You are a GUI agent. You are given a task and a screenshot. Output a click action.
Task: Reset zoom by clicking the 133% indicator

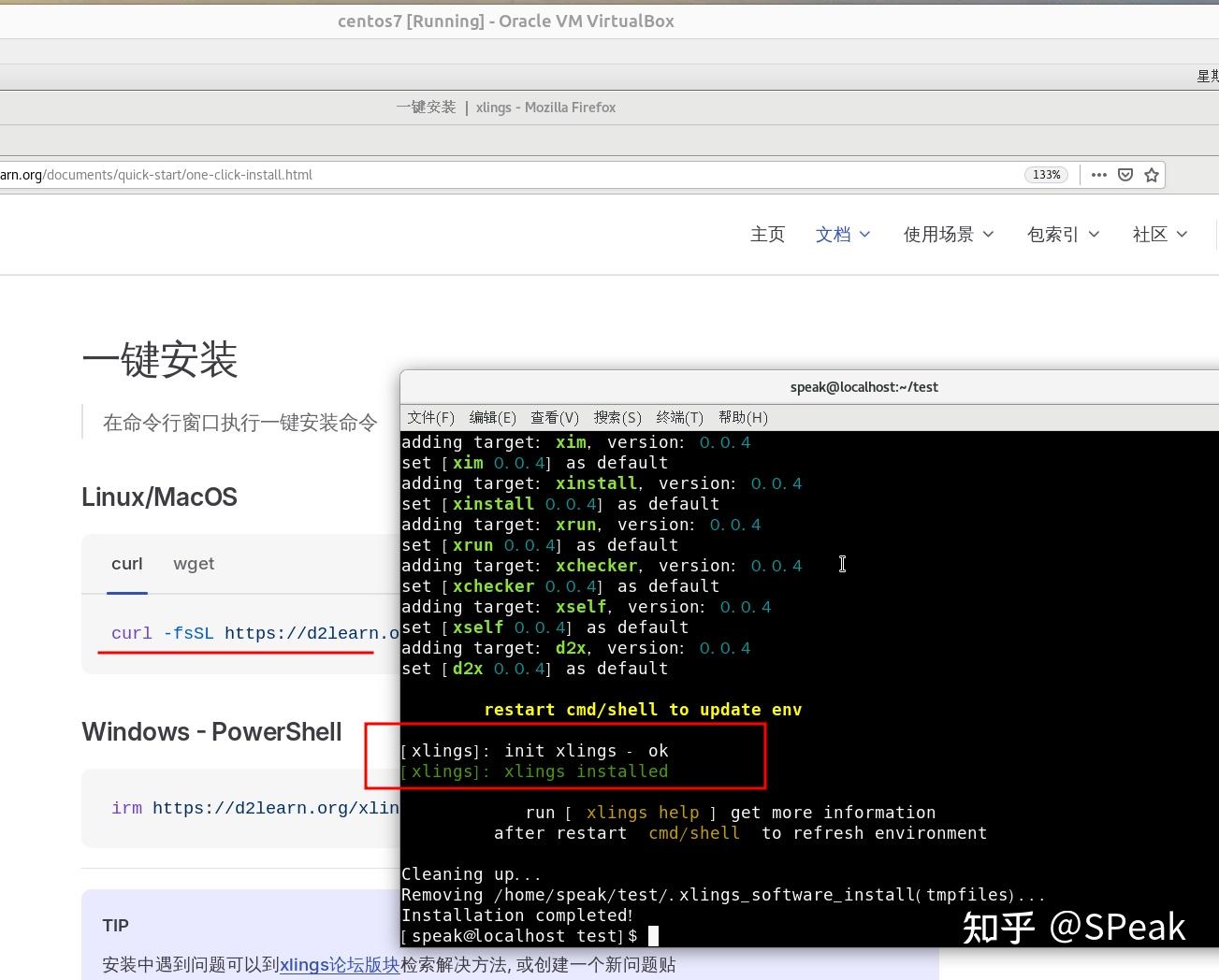point(1045,175)
